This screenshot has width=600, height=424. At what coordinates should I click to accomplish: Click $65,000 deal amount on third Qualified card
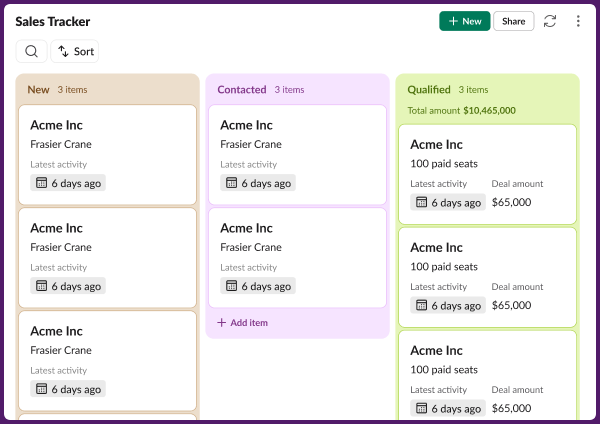pyautogui.click(x=512, y=408)
